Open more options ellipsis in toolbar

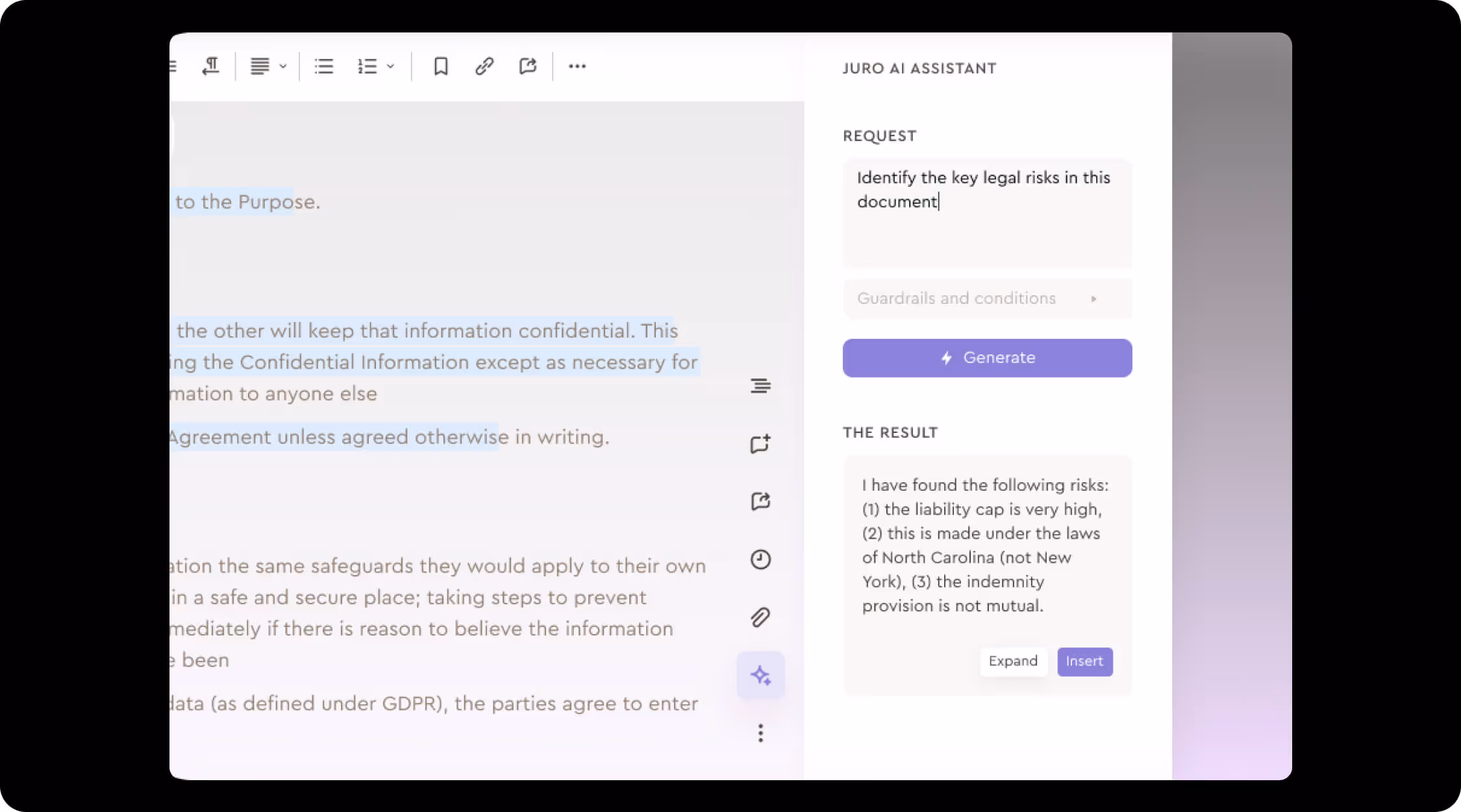[x=577, y=66]
